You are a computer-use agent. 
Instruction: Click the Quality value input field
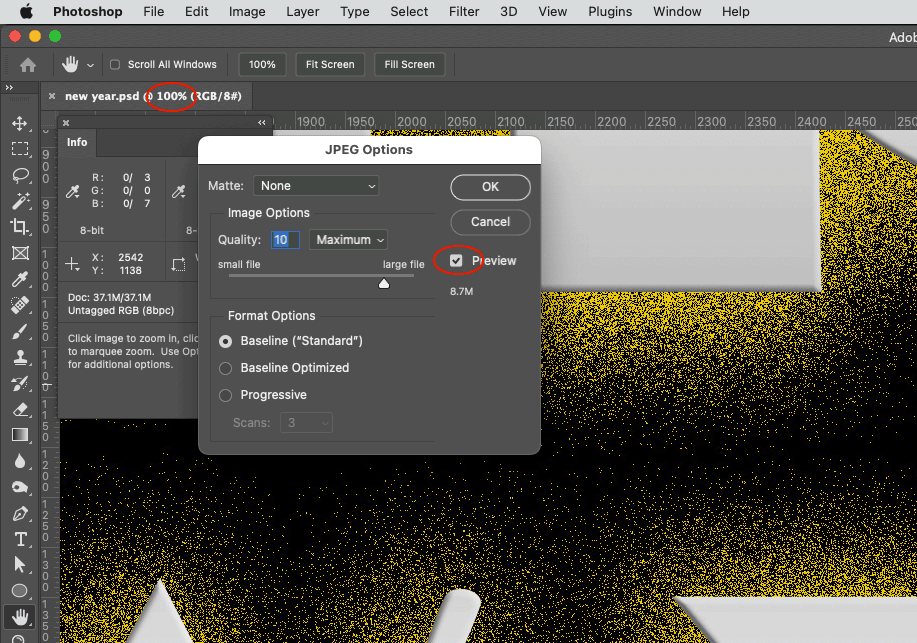point(285,240)
